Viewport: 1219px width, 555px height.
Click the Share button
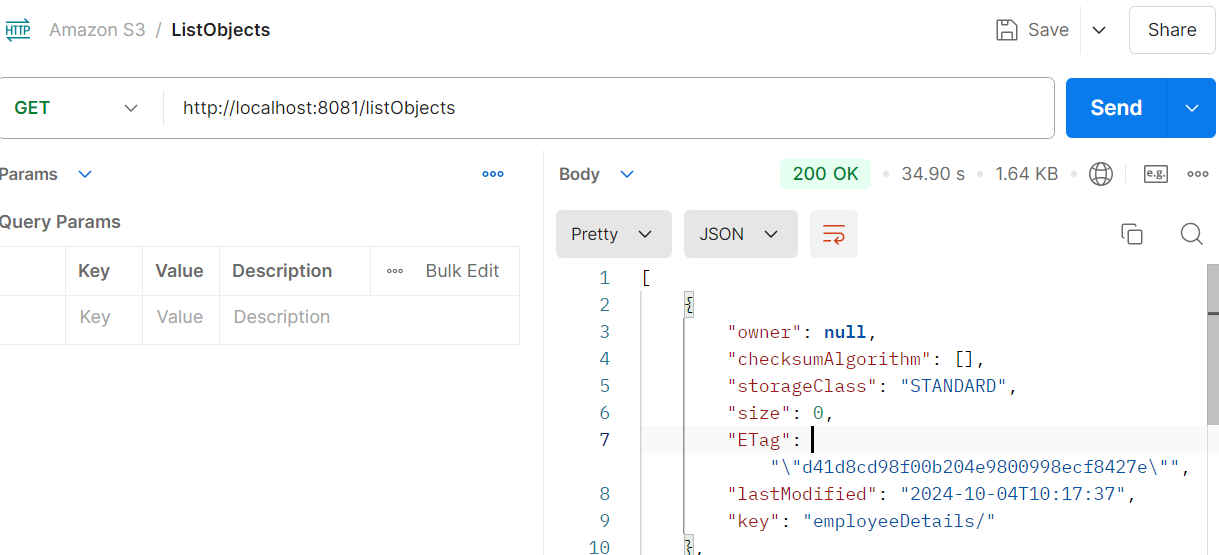1171,30
